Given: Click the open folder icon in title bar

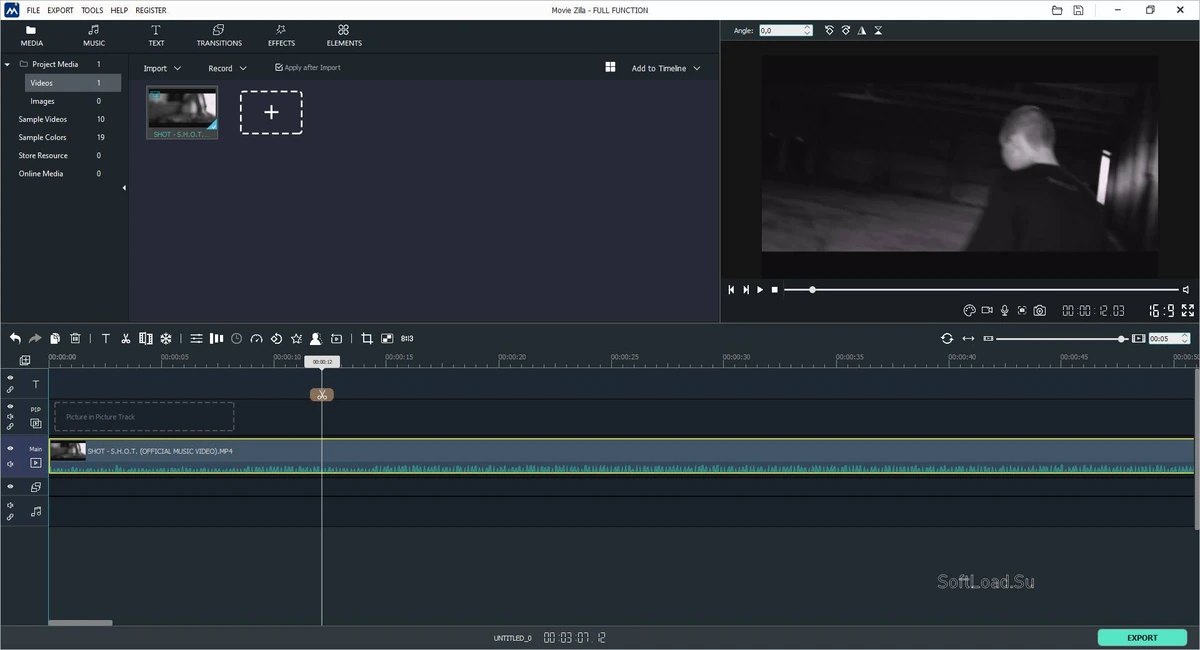Looking at the screenshot, I should tap(1057, 10).
